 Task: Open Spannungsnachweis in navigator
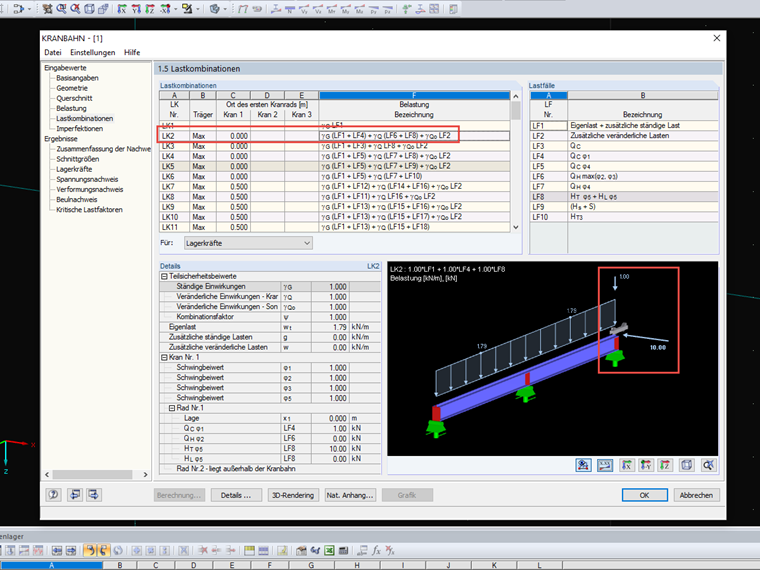tap(87, 179)
